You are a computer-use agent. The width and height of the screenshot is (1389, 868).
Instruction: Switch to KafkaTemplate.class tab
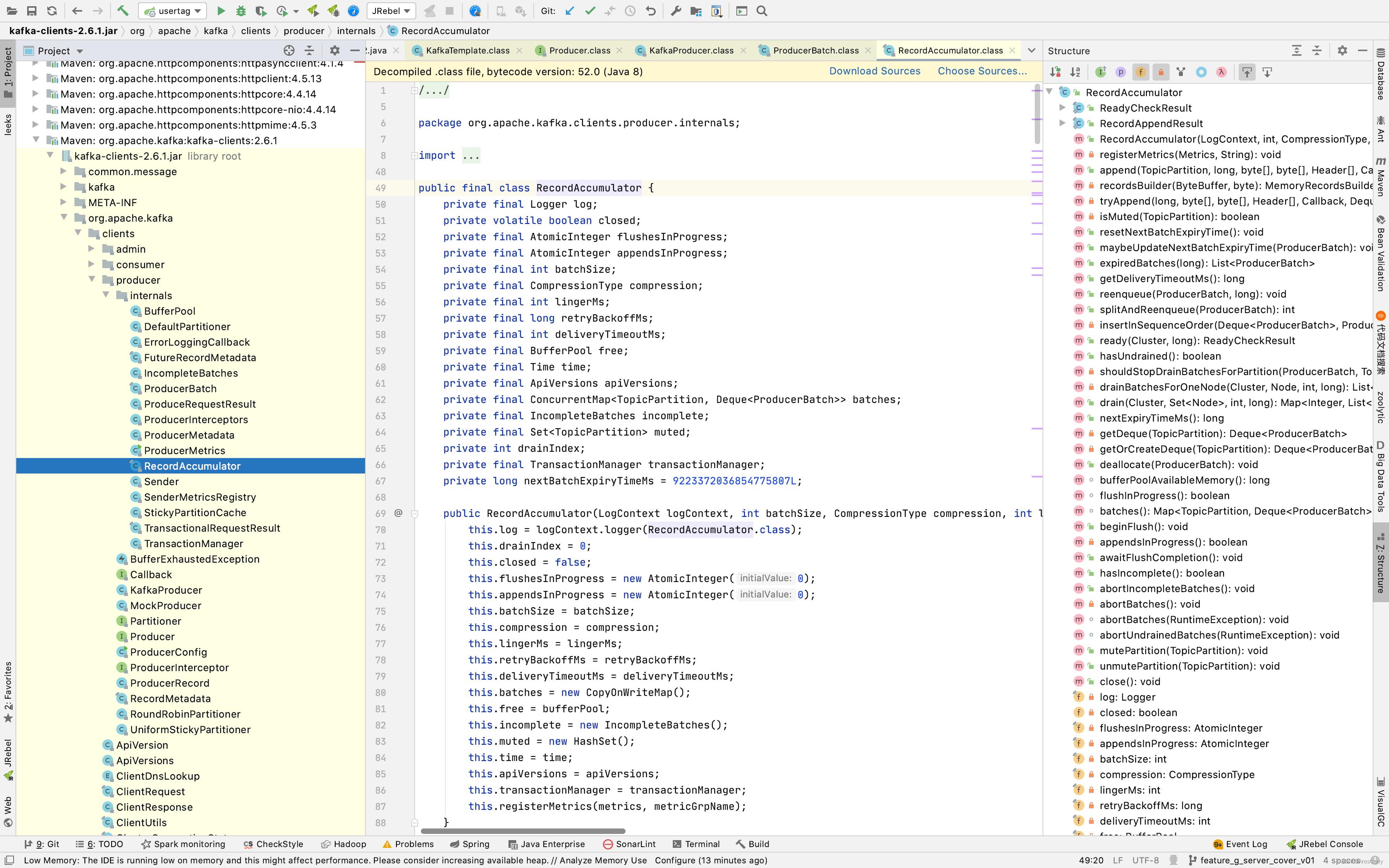467,50
